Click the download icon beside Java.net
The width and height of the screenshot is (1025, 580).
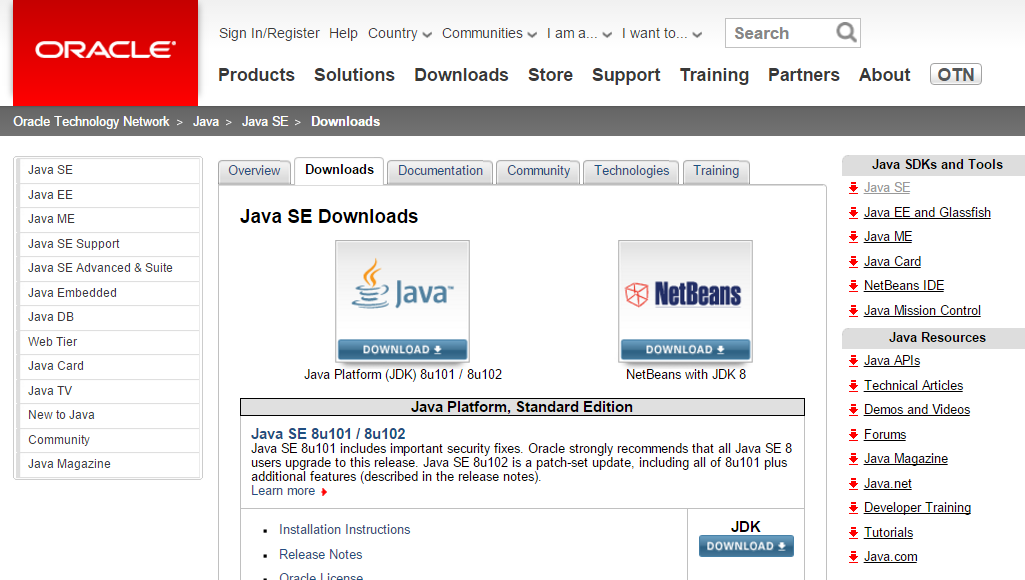853,484
